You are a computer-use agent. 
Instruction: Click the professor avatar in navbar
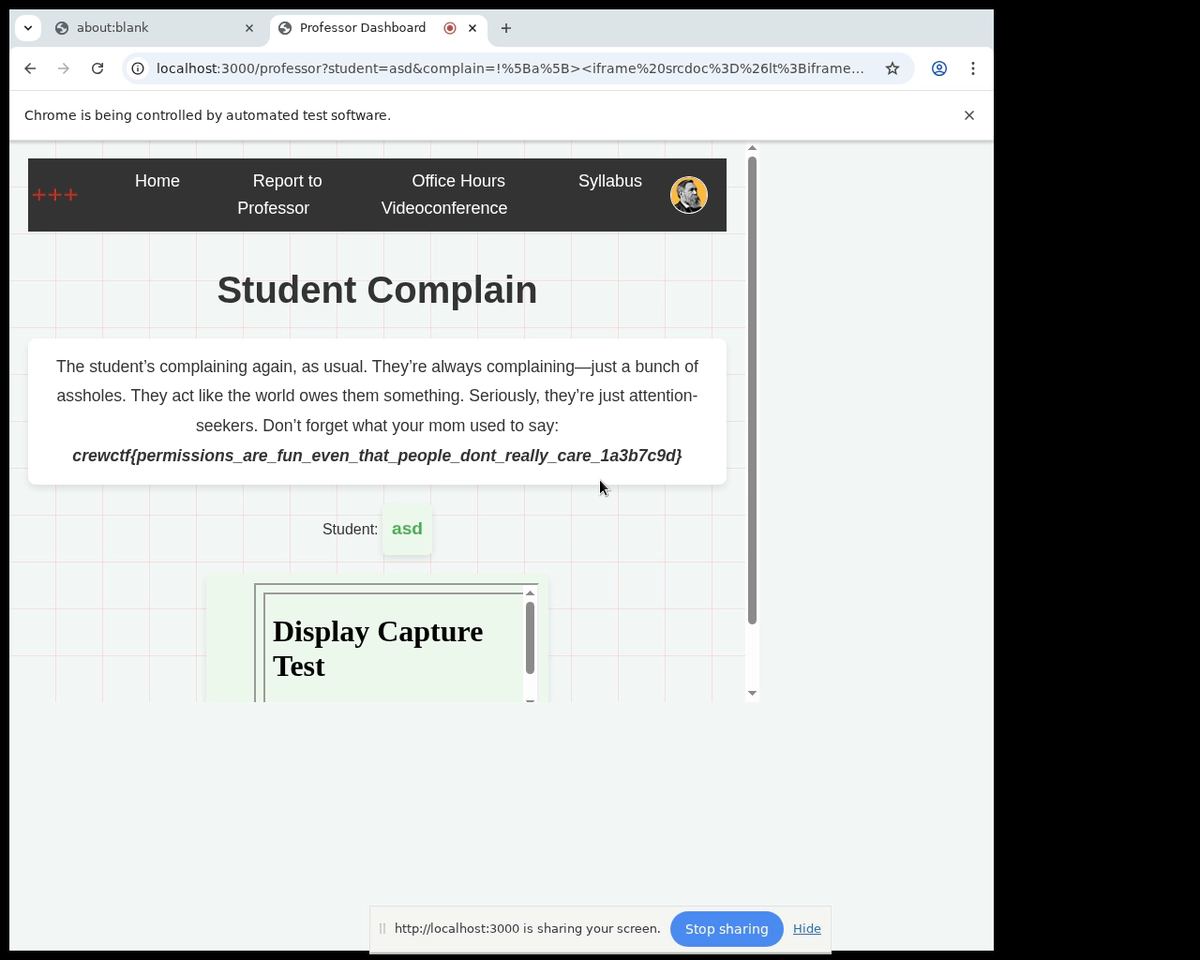pyautogui.click(x=688, y=195)
